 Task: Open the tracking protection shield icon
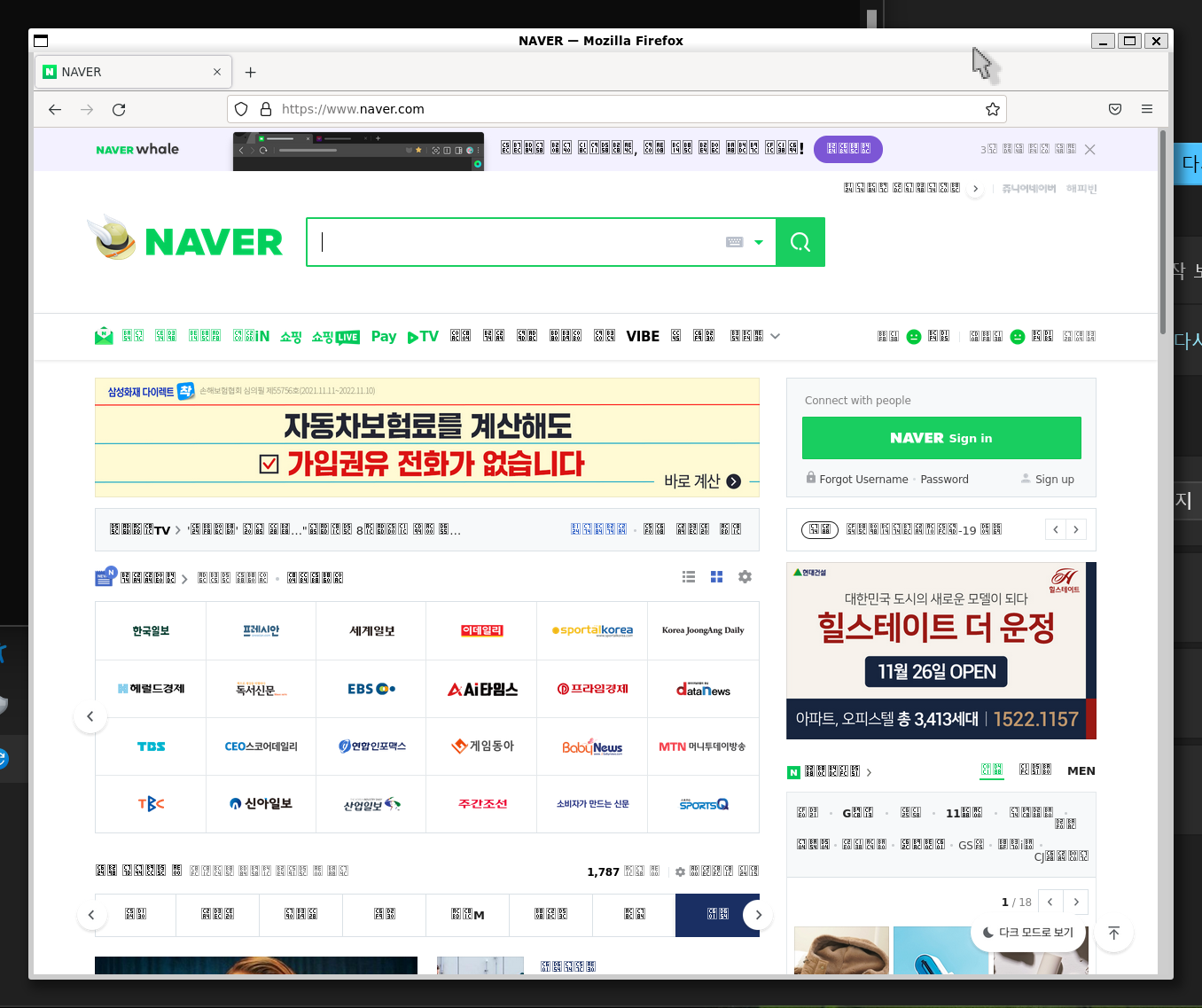(241, 109)
